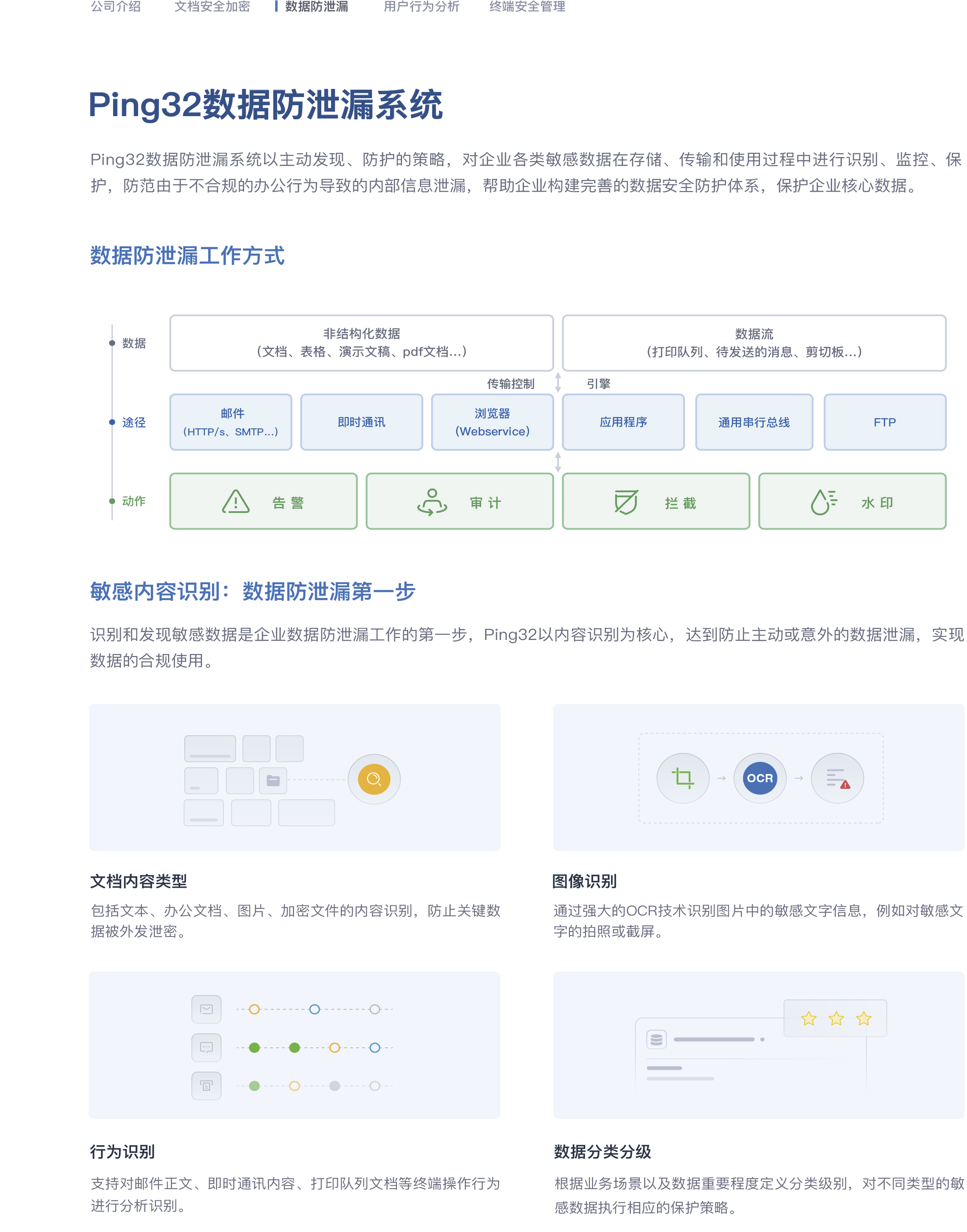This screenshot has height=1232, width=967.
Task: Click the green crop-frame icon in image recognition diagram
Action: [683, 778]
